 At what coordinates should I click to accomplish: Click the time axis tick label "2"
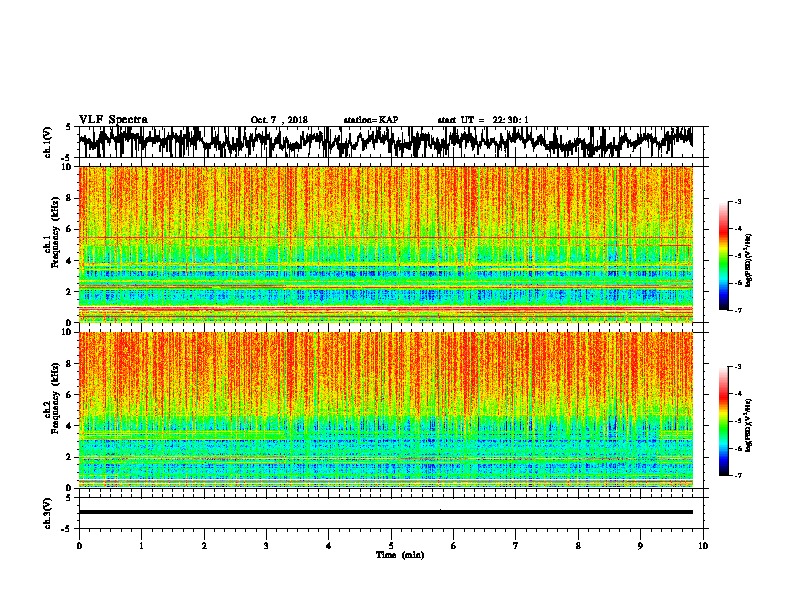click(204, 546)
